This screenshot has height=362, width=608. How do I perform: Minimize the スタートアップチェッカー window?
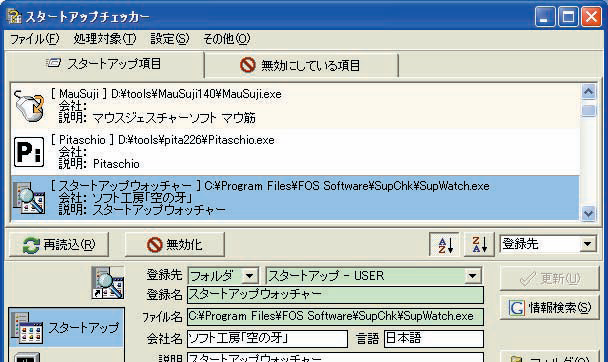coord(545,17)
